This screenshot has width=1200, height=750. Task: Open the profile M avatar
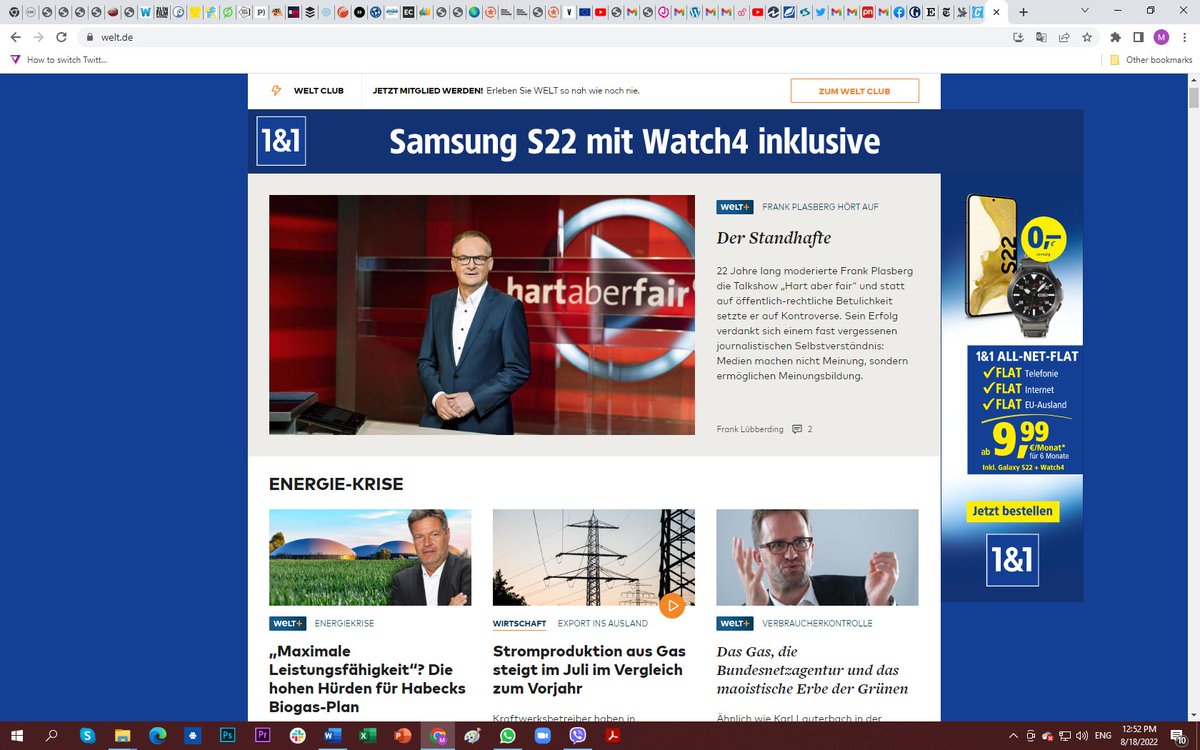pos(1161,37)
